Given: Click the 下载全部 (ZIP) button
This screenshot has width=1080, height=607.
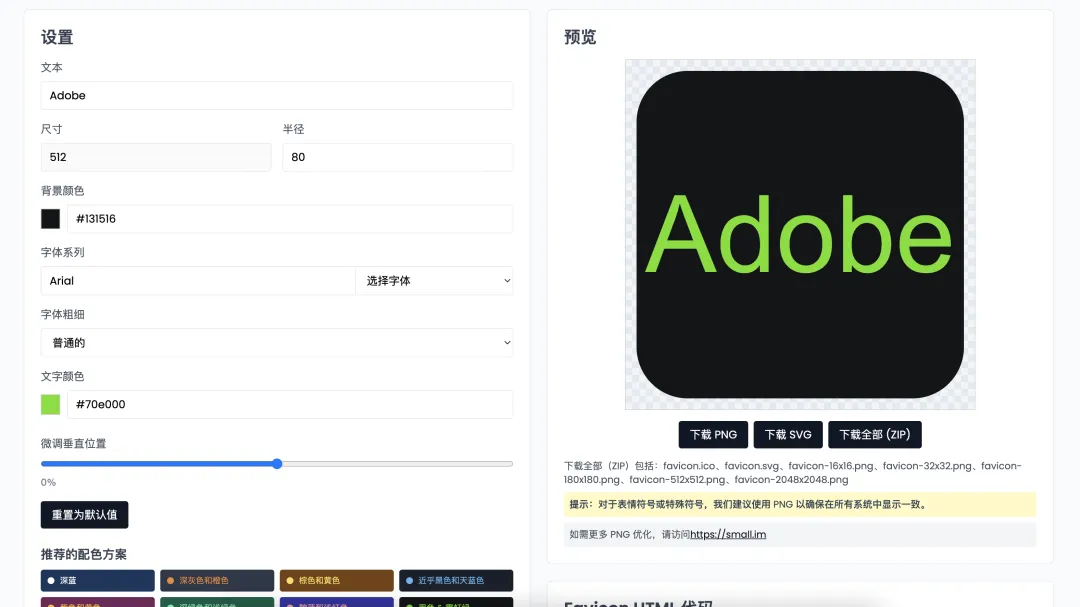Looking at the screenshot, I should [x=875, y=435].
